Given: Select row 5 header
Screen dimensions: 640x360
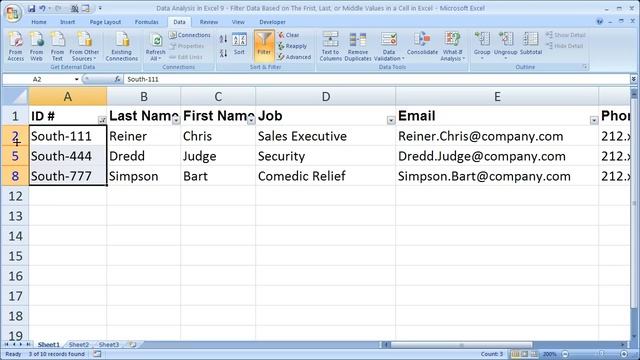Looking at the screenshot, I should click(15, 156).
